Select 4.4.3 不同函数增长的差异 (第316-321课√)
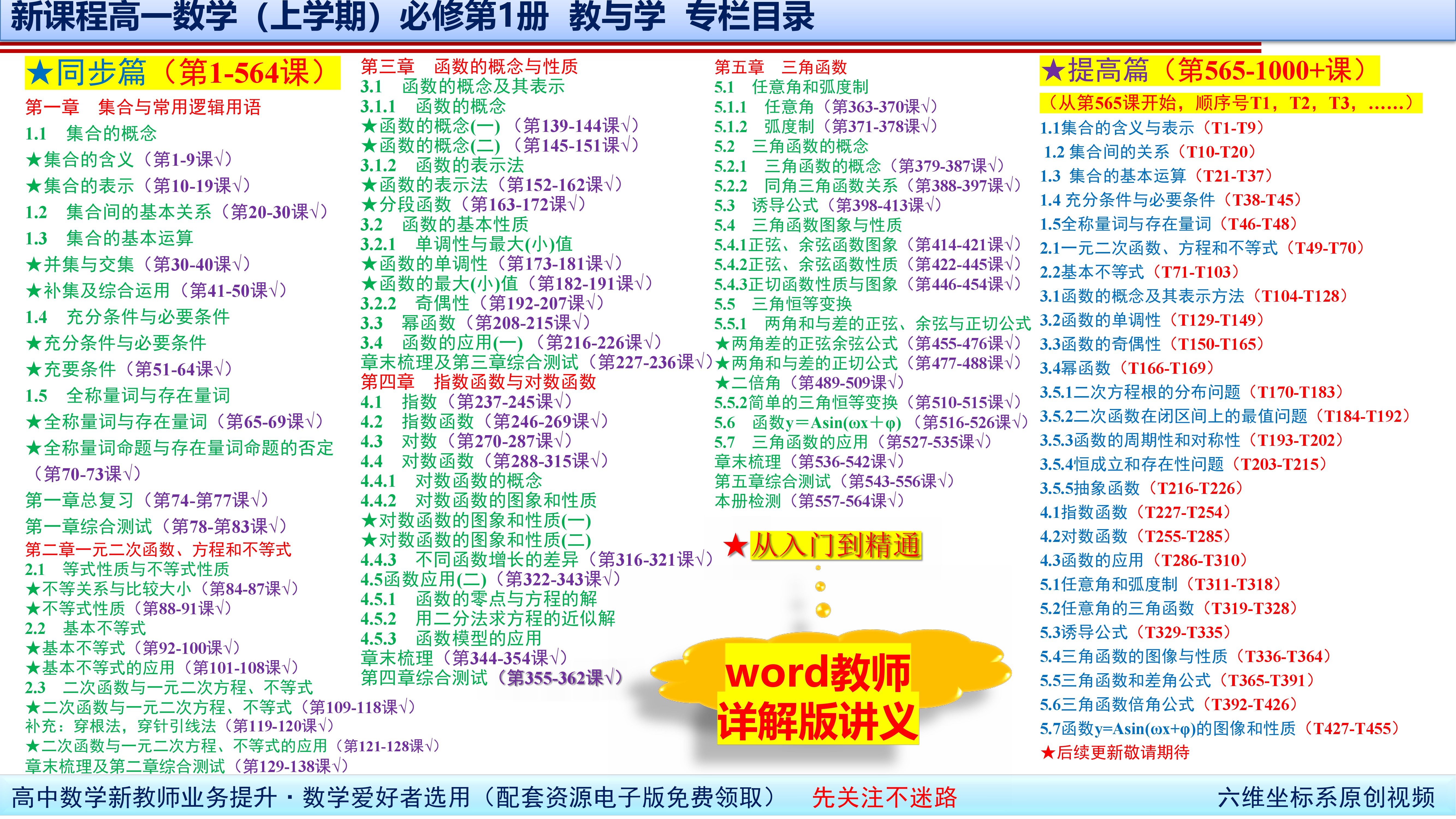This screenshot has height=819, width=1456. tap(538, 560)
